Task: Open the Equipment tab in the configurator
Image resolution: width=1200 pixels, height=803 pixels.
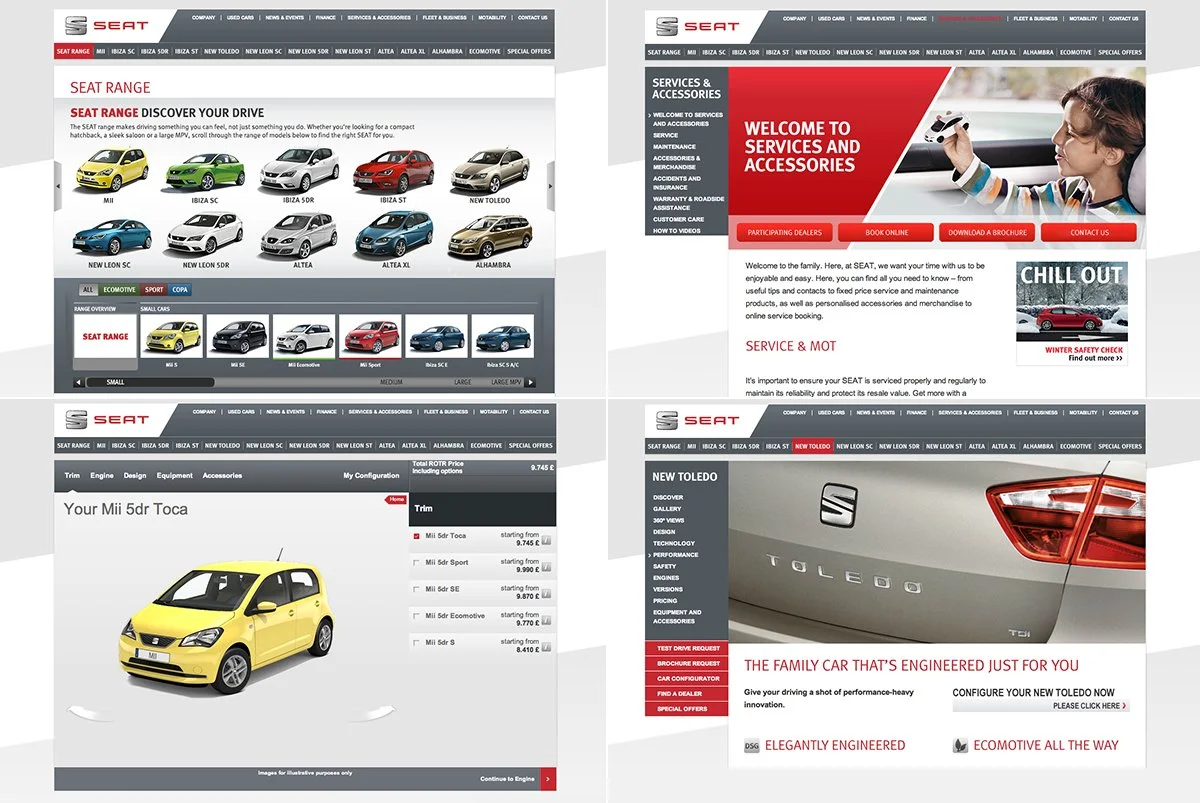Action: [174, 476]
